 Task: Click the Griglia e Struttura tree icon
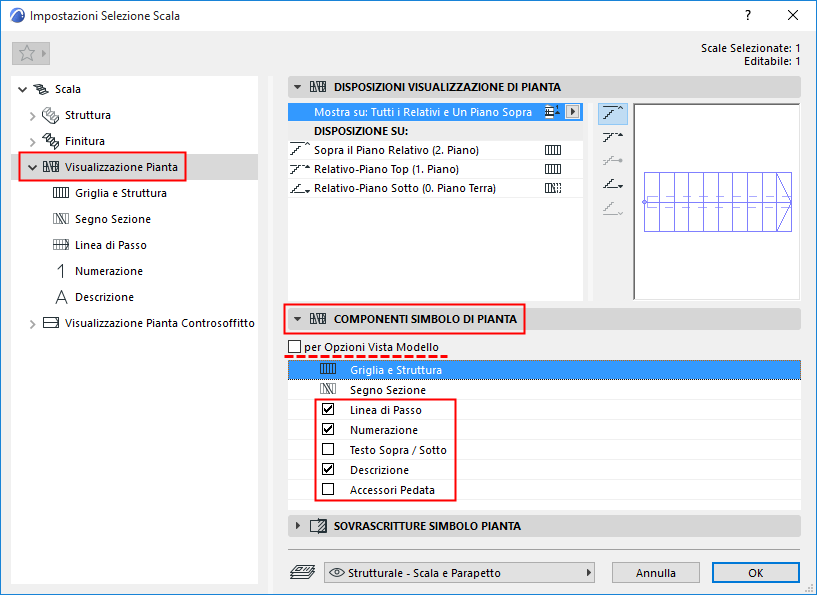pos(60,193)
